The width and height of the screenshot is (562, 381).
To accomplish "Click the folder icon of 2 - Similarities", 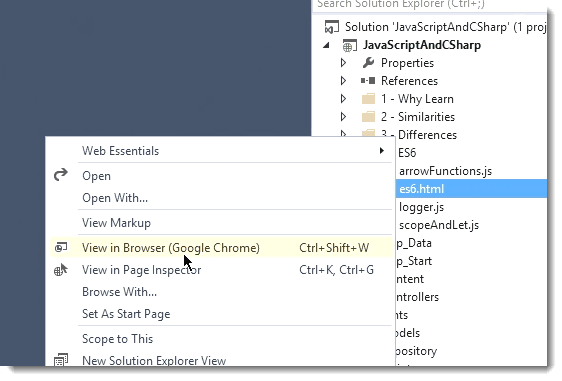I will 368,116.
